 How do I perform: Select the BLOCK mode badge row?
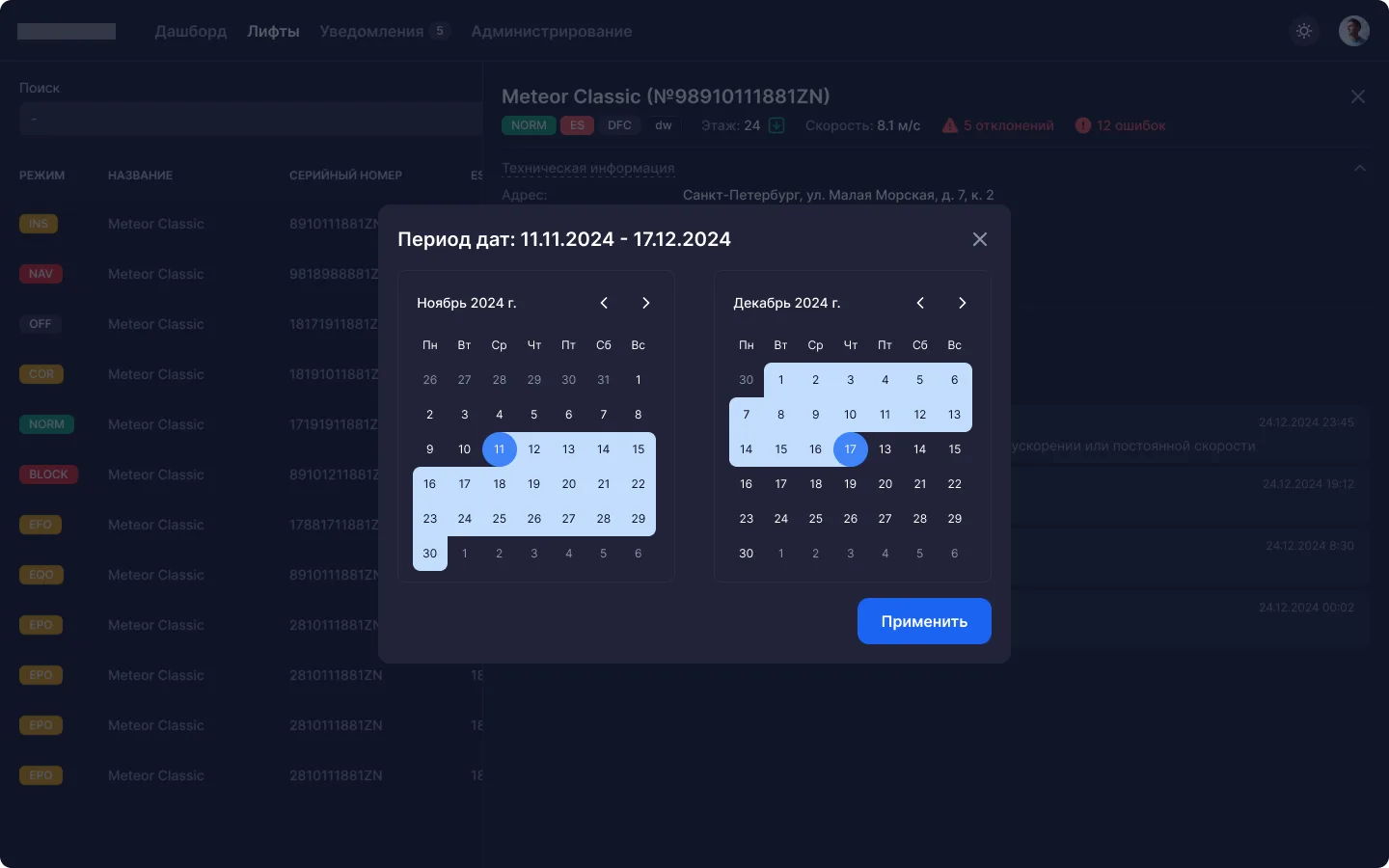[48, 475]
